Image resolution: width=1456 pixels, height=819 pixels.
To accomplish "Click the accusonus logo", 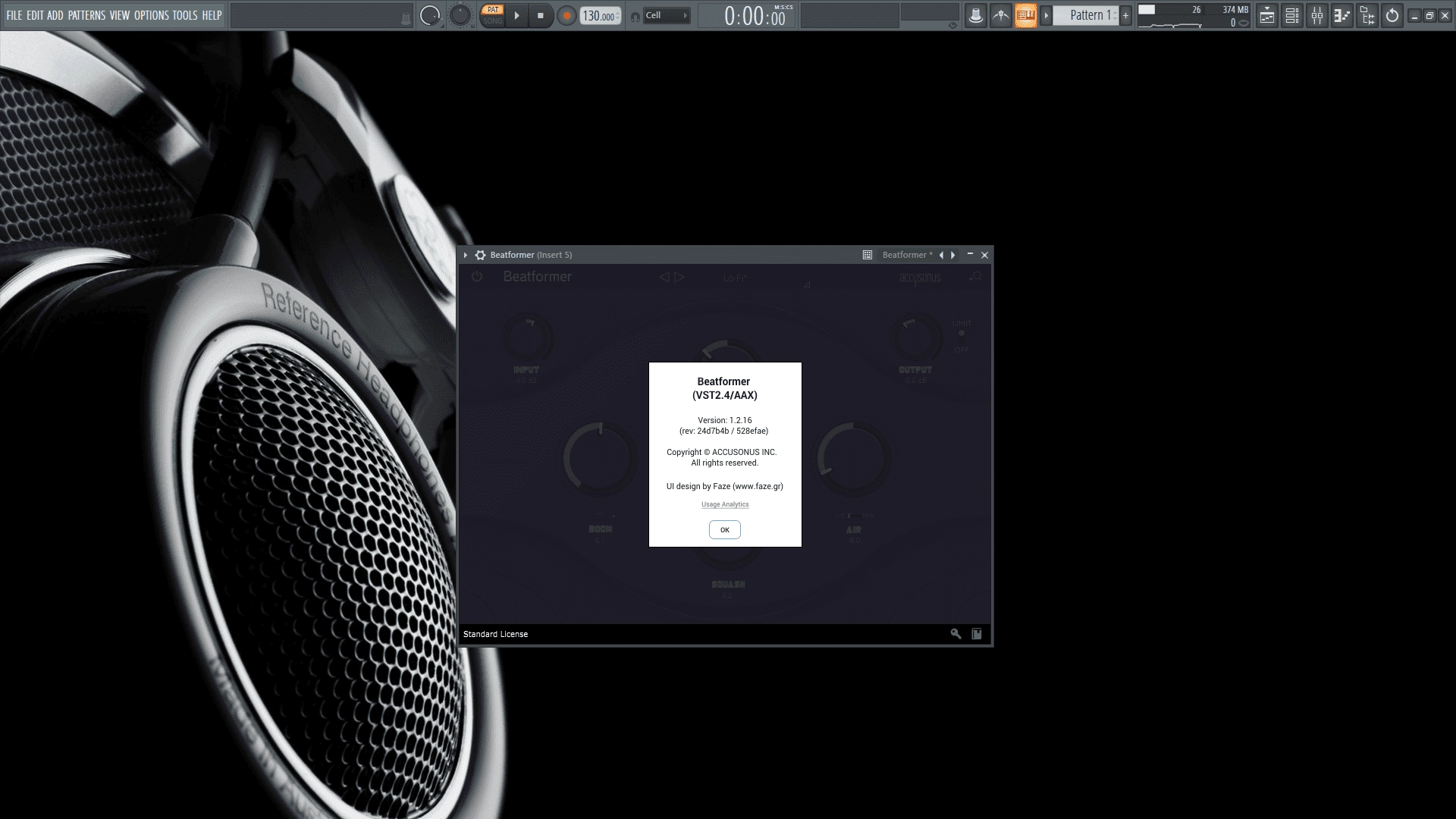I will (920, 278).
